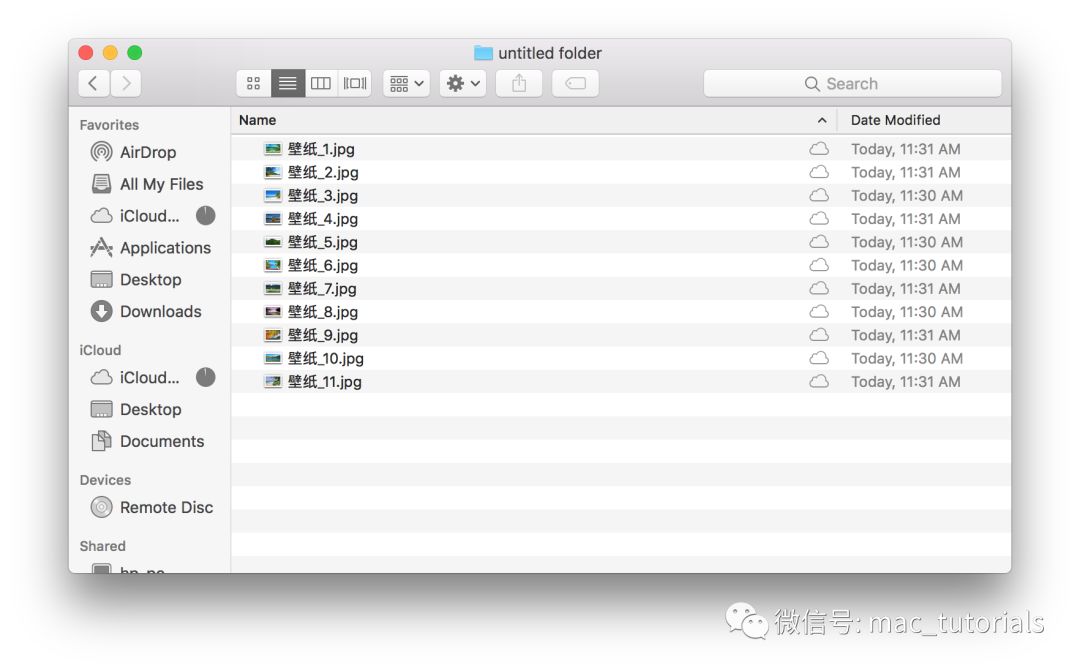This screenshot has width=1080, height=671.
Task: Open the gear Action menu
Action: click(463, 84)
